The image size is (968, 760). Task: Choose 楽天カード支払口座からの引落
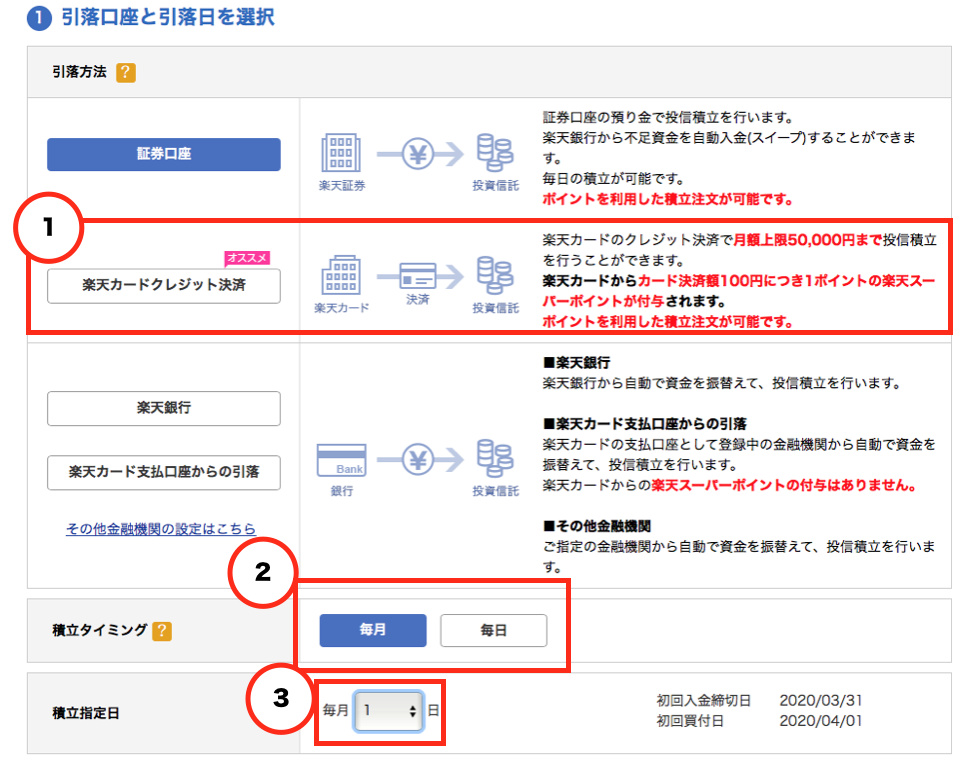click(164, 471)
